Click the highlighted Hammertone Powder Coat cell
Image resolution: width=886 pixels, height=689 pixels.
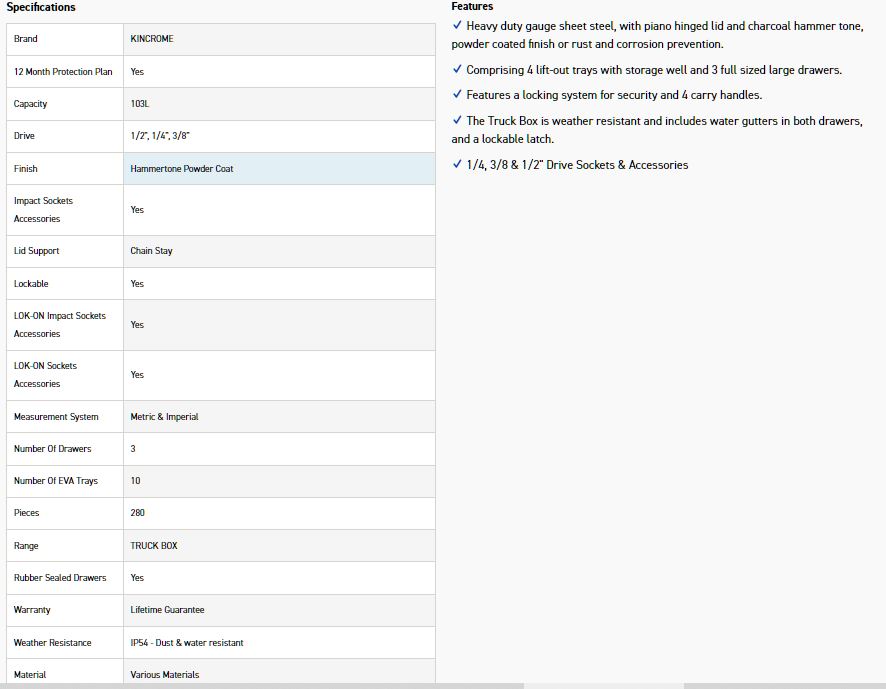(x=181, y=169)
